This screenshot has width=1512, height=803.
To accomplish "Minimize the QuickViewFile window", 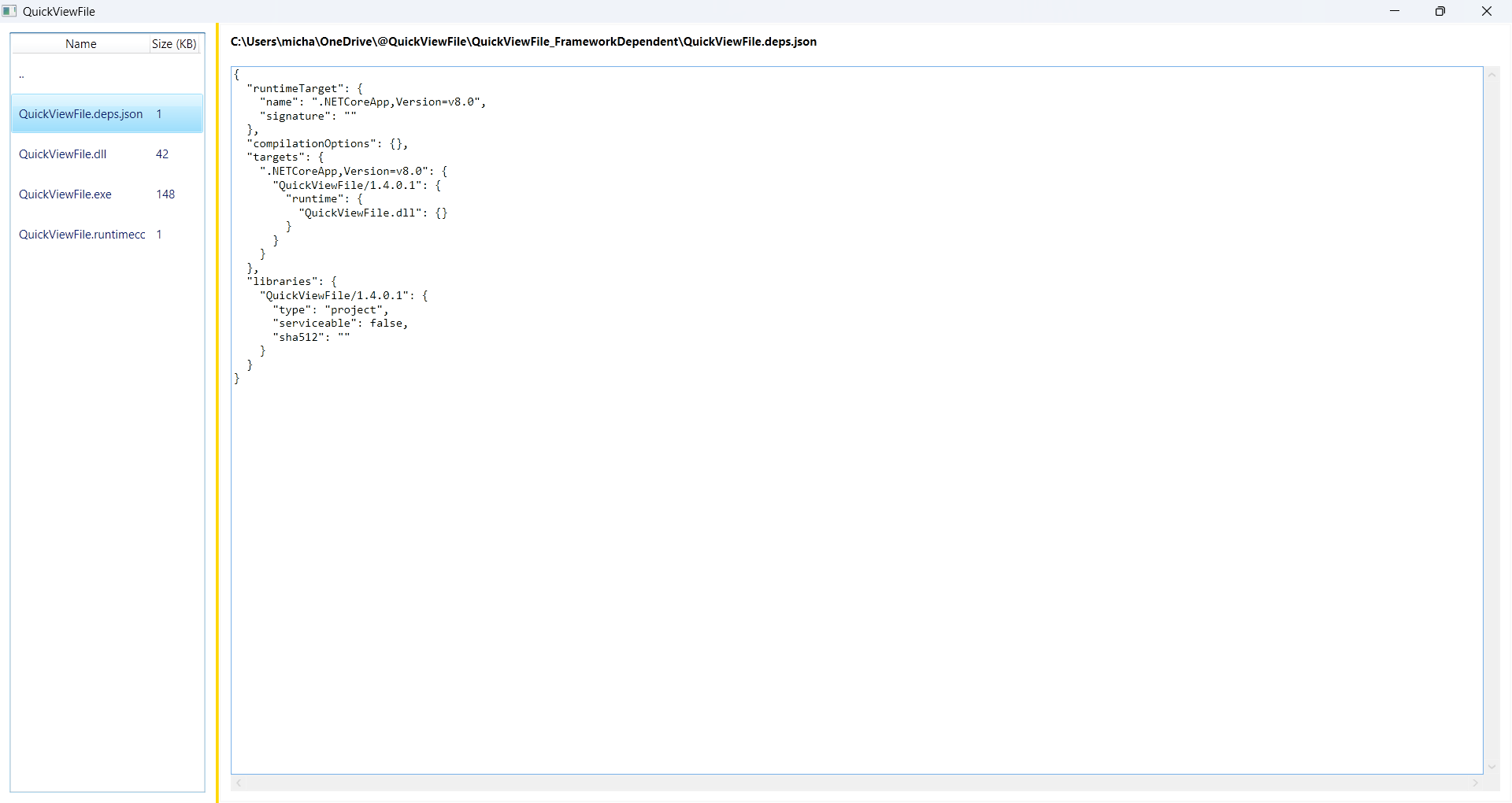I will [x=1395, y=11].
